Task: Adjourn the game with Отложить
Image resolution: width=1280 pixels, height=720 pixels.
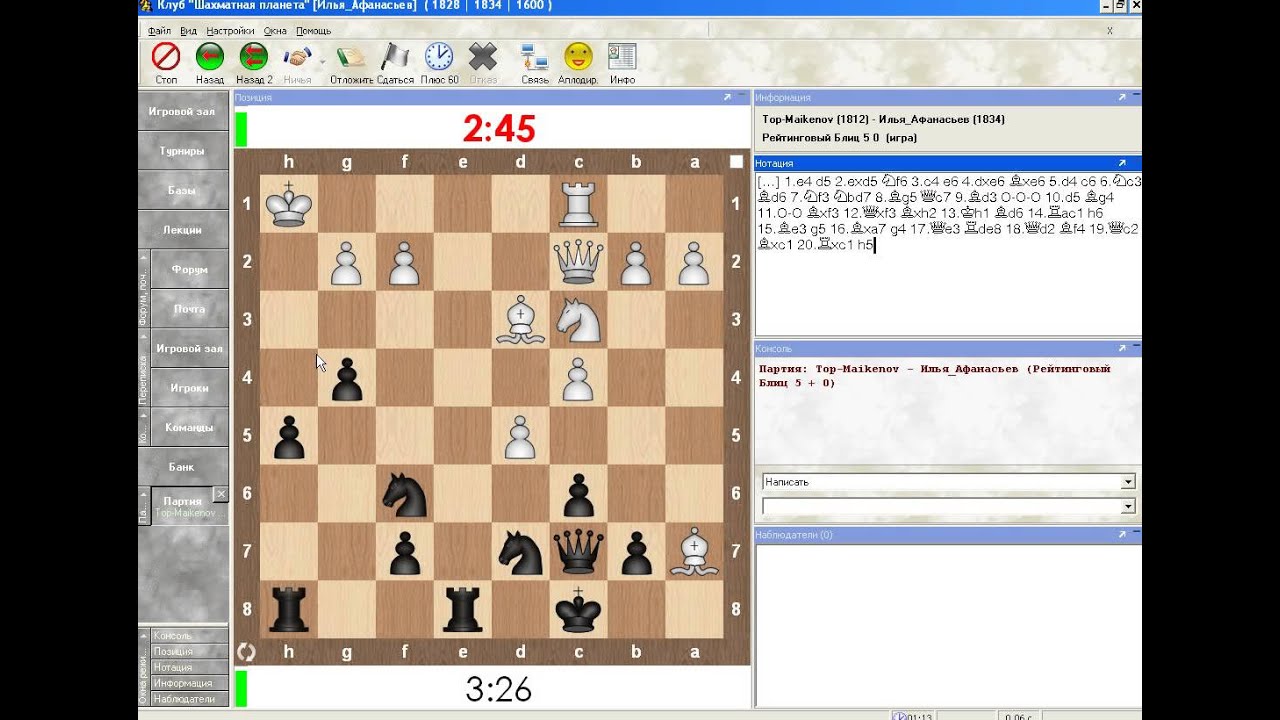Action: tap(351, 56)
